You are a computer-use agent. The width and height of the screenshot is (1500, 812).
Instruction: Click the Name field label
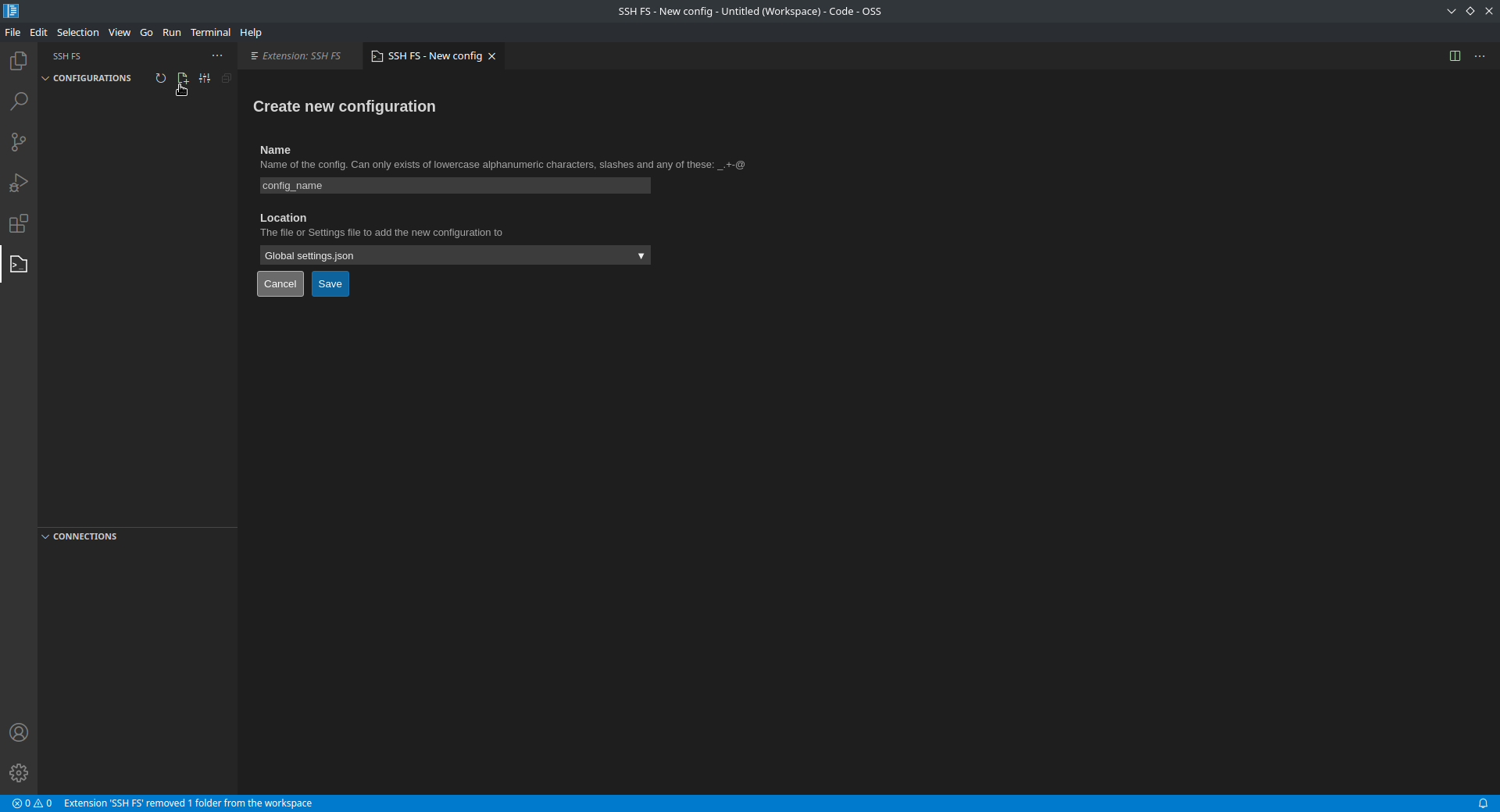pos(275,150)
